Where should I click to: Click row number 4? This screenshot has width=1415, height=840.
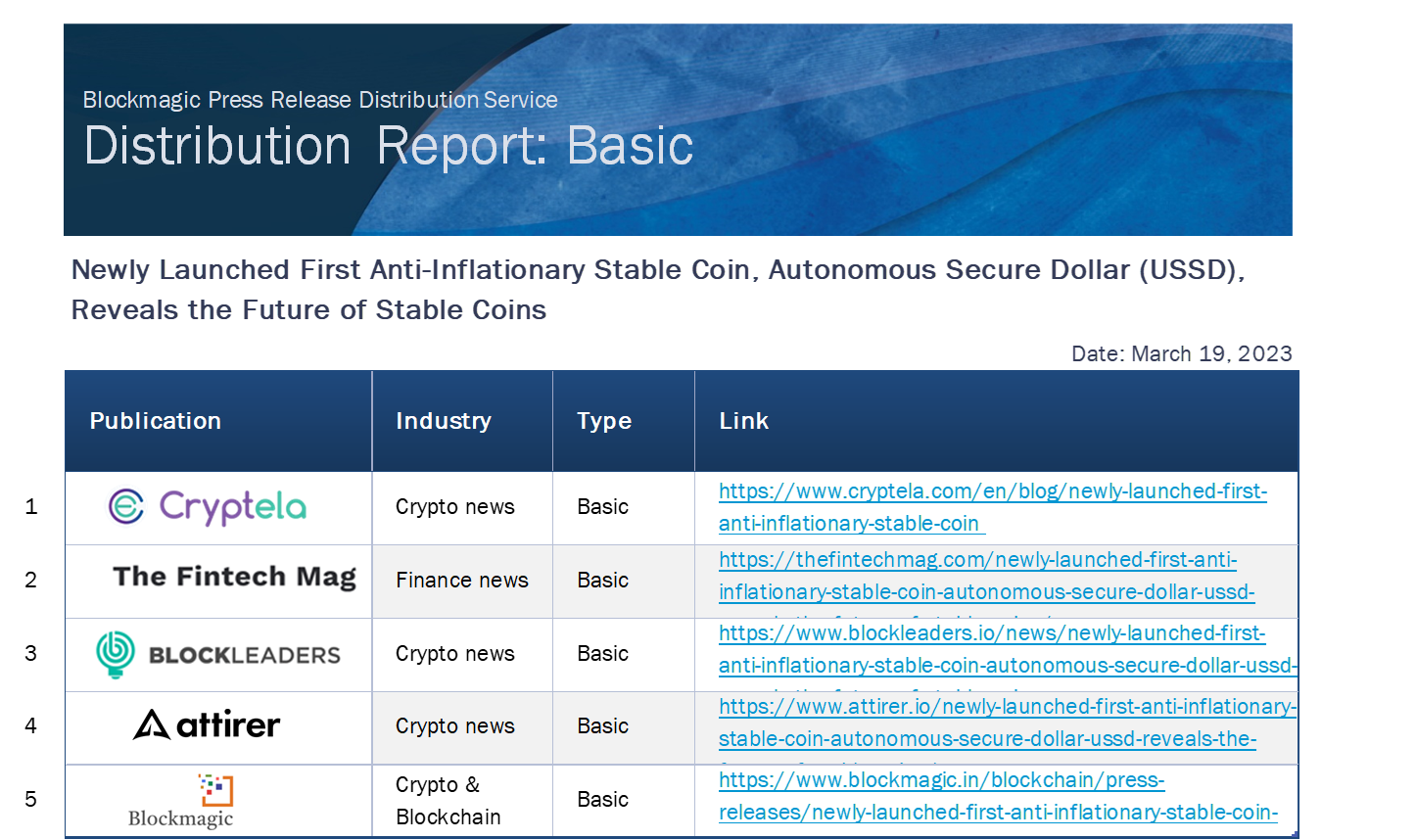(31, 725)
